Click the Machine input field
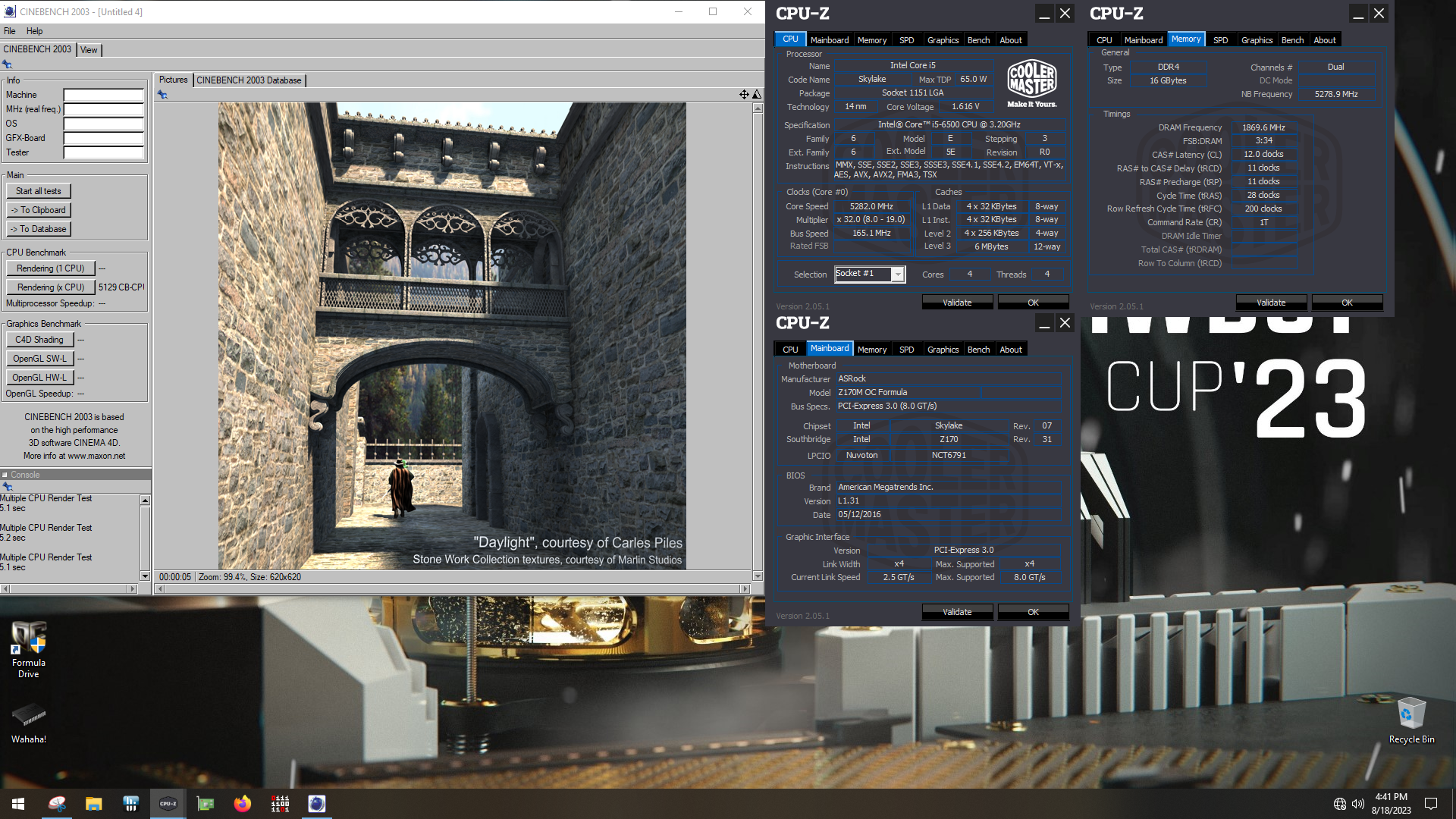Screen dimensions: 1456x819 [x=104, y=95]
